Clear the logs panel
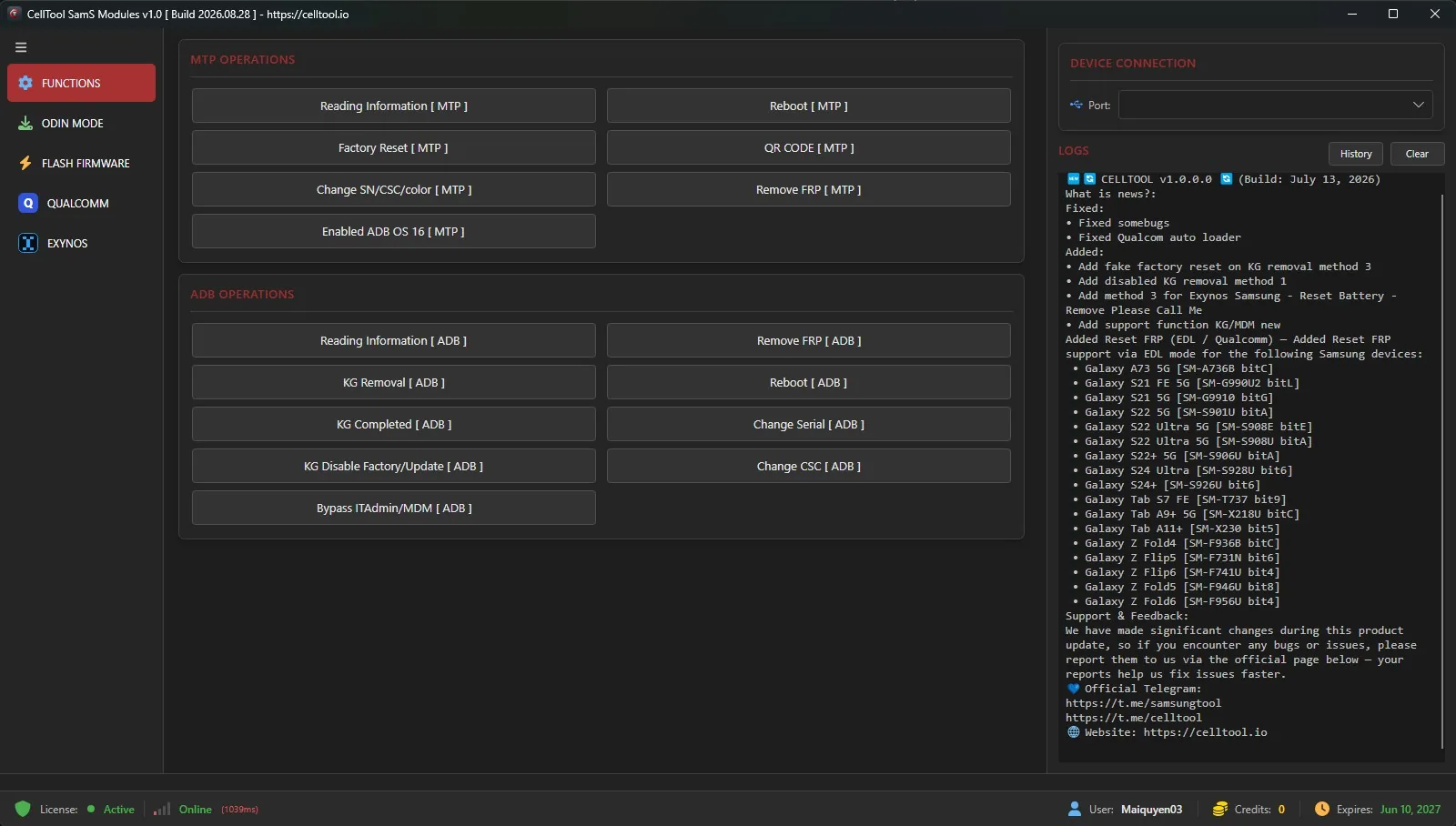The height and width of the screenshot is (826, 1456). click(1417, 154)
